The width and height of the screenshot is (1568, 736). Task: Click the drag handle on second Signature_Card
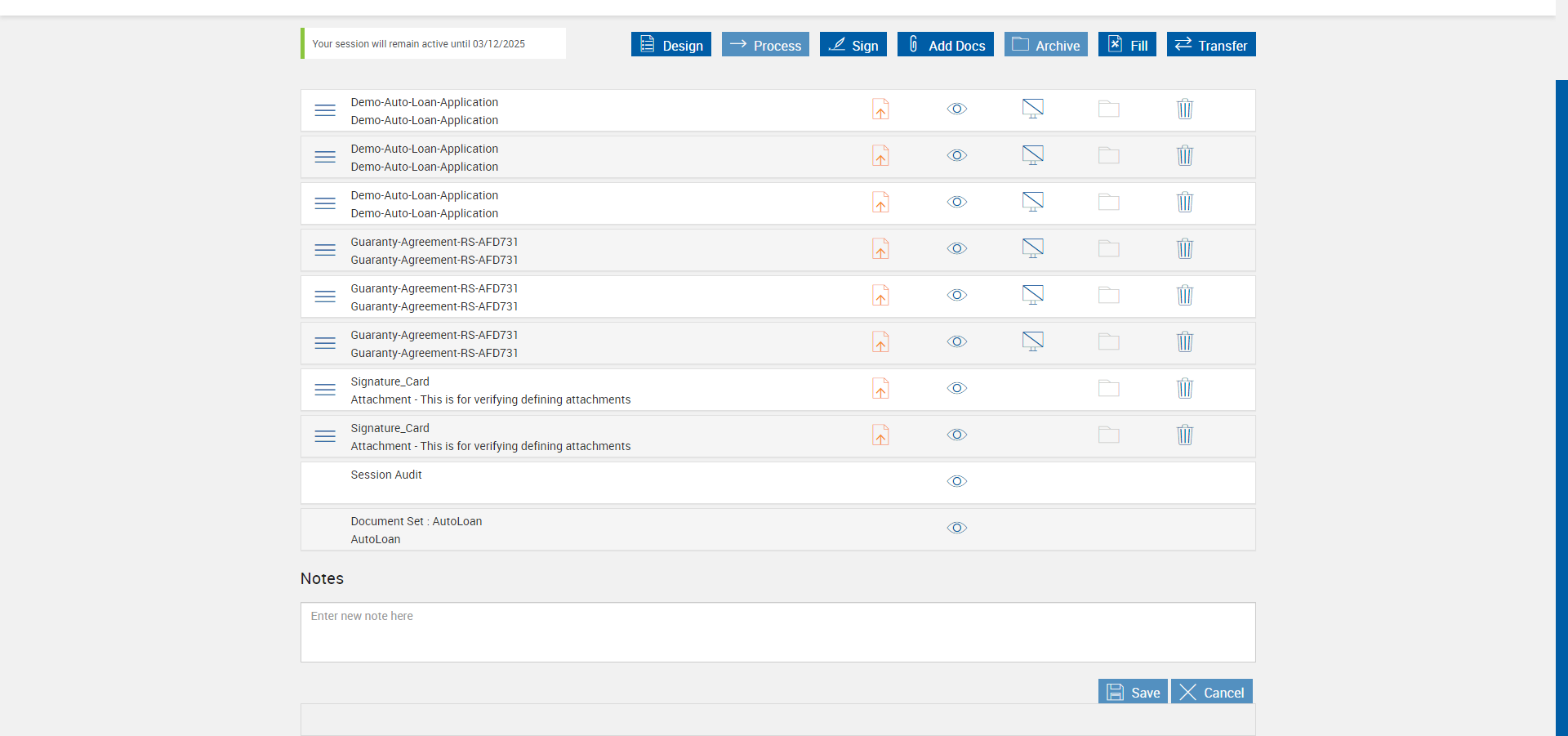[x=325, y=436]
